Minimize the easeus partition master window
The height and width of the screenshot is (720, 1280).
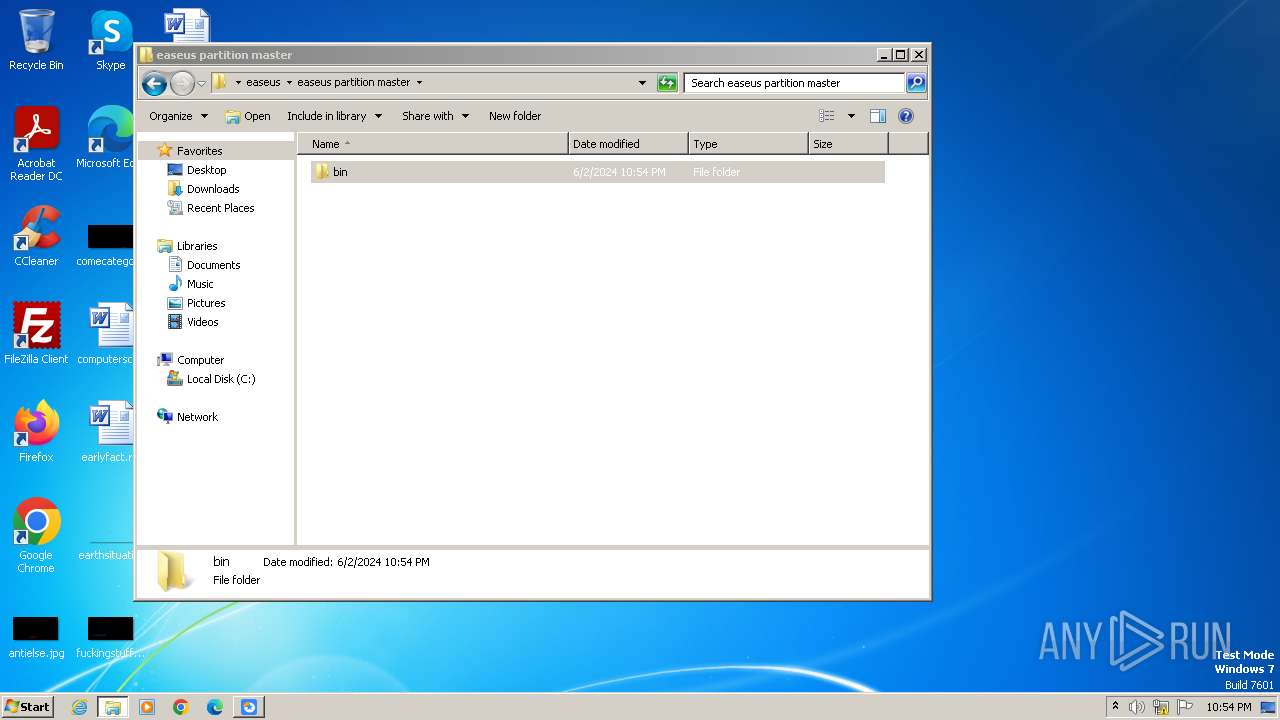pos(884,55)
